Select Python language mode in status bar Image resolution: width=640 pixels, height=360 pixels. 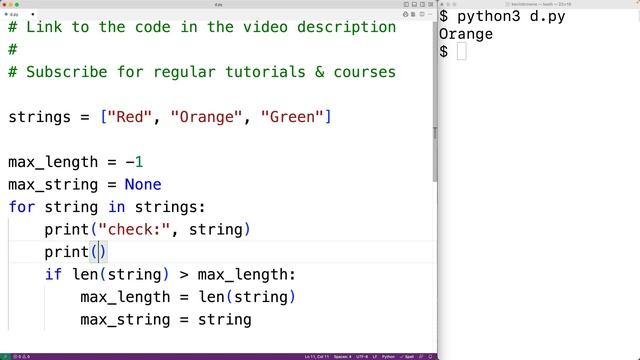point(388,357)
